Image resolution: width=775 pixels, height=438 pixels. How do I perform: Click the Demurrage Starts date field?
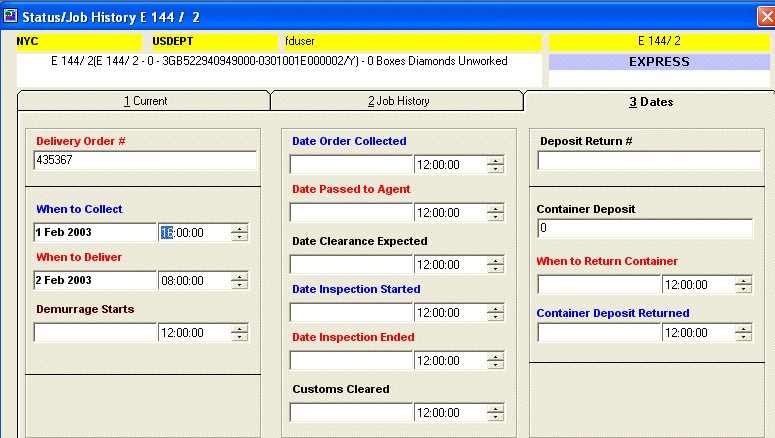[95, 332]
